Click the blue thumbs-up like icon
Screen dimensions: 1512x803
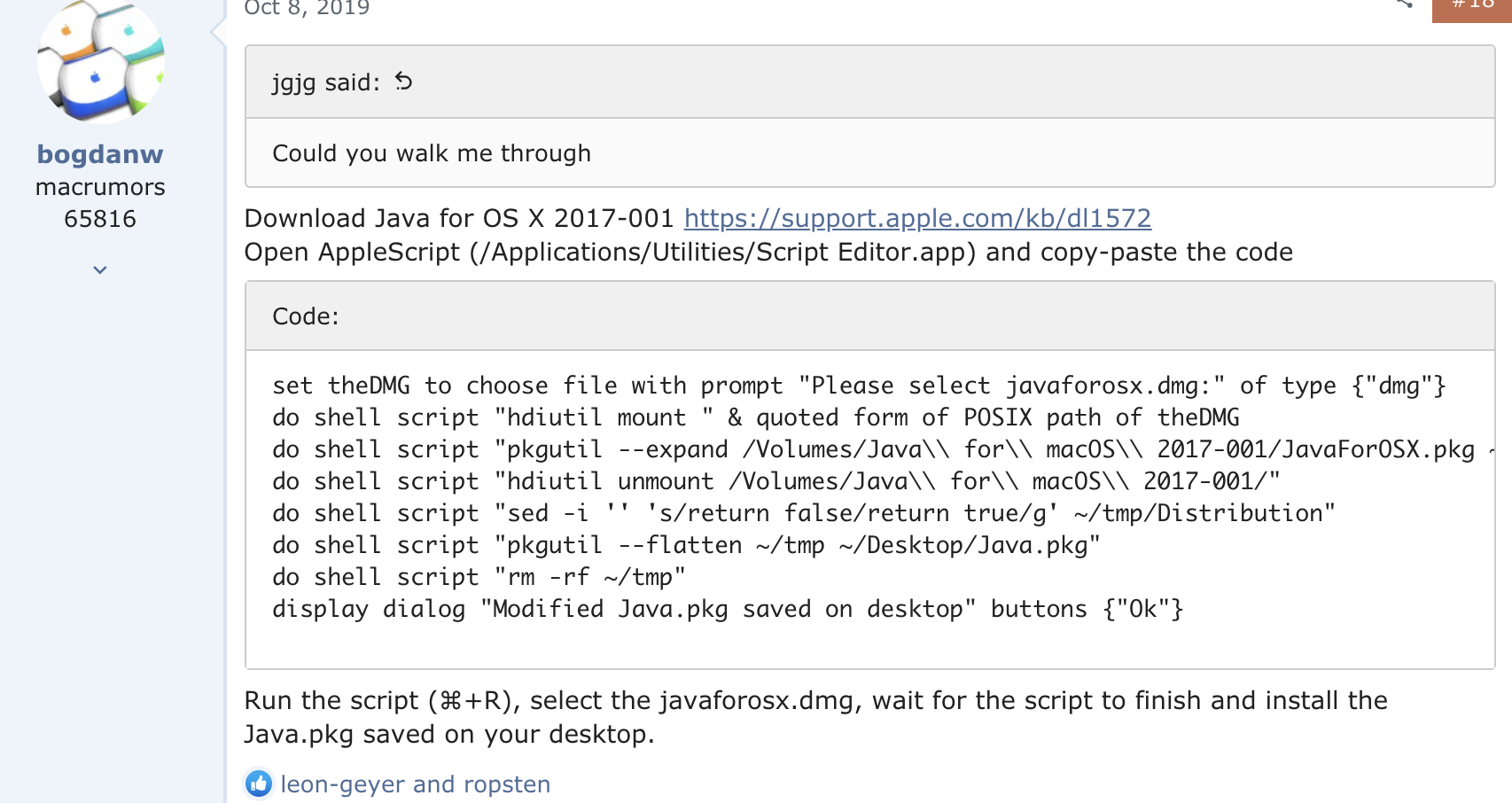[x=259, y=784]
